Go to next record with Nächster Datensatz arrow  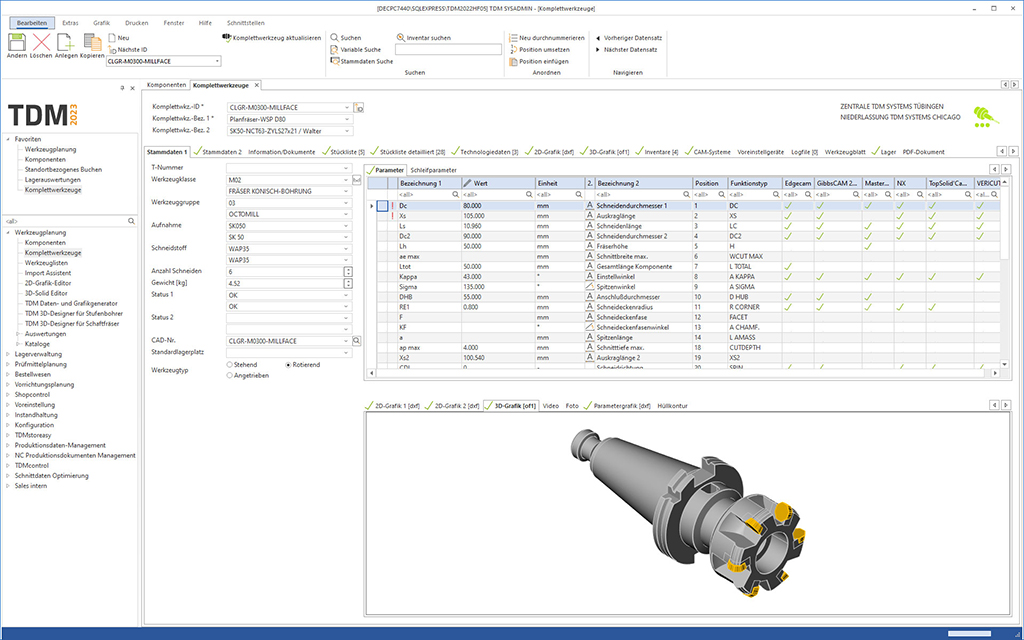(598, 50)
